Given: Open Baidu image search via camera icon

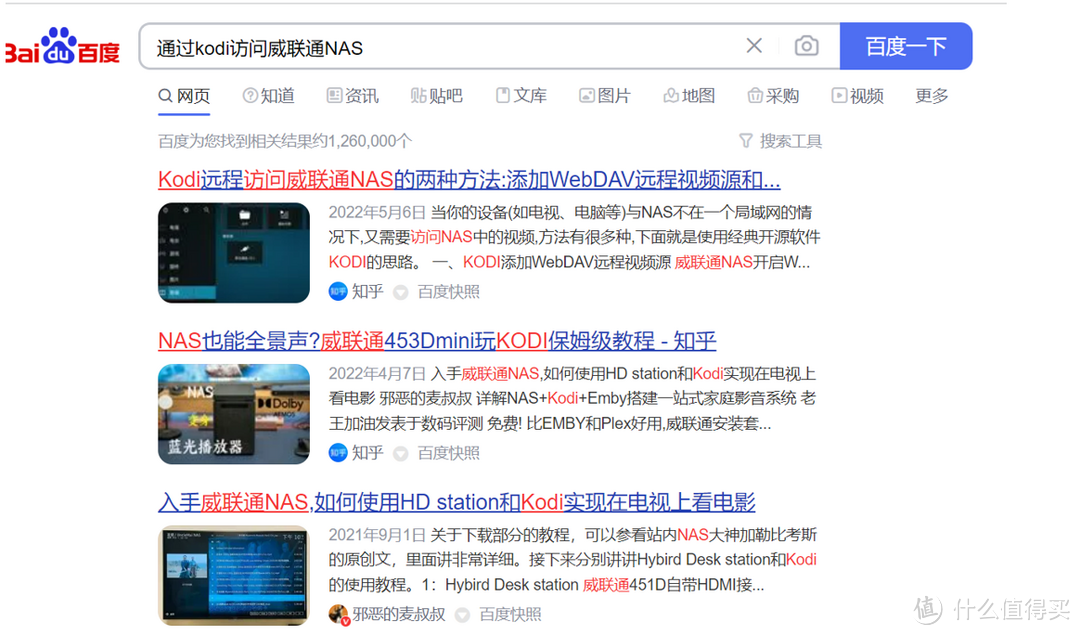Looking at the screenshot, I should [x=807, y=46].
